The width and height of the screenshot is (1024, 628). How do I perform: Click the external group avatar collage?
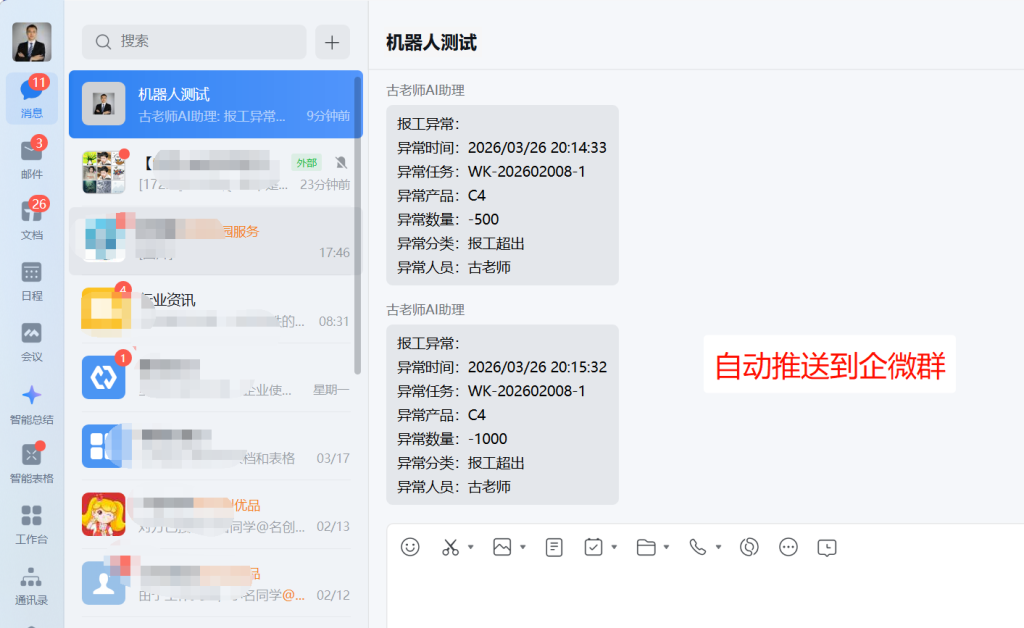pos(103,172)
